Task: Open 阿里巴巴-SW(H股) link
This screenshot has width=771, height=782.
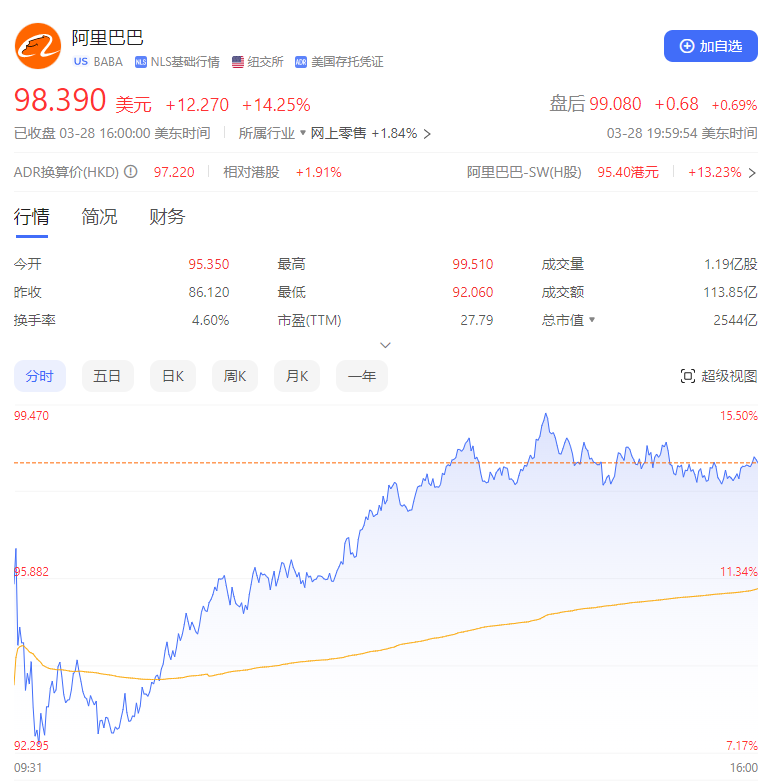Action: pyautogui.click(x=524, y=172)
